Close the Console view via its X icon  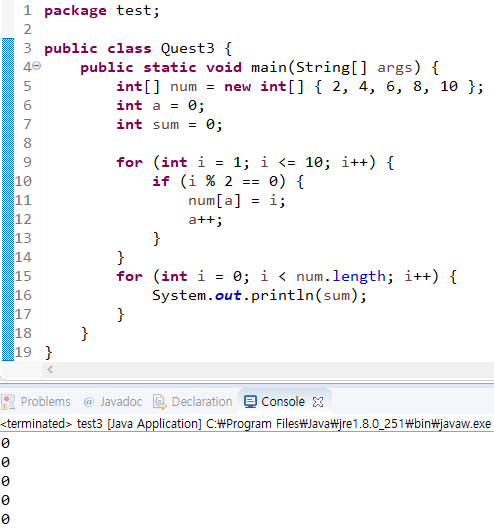pos(318,402)
